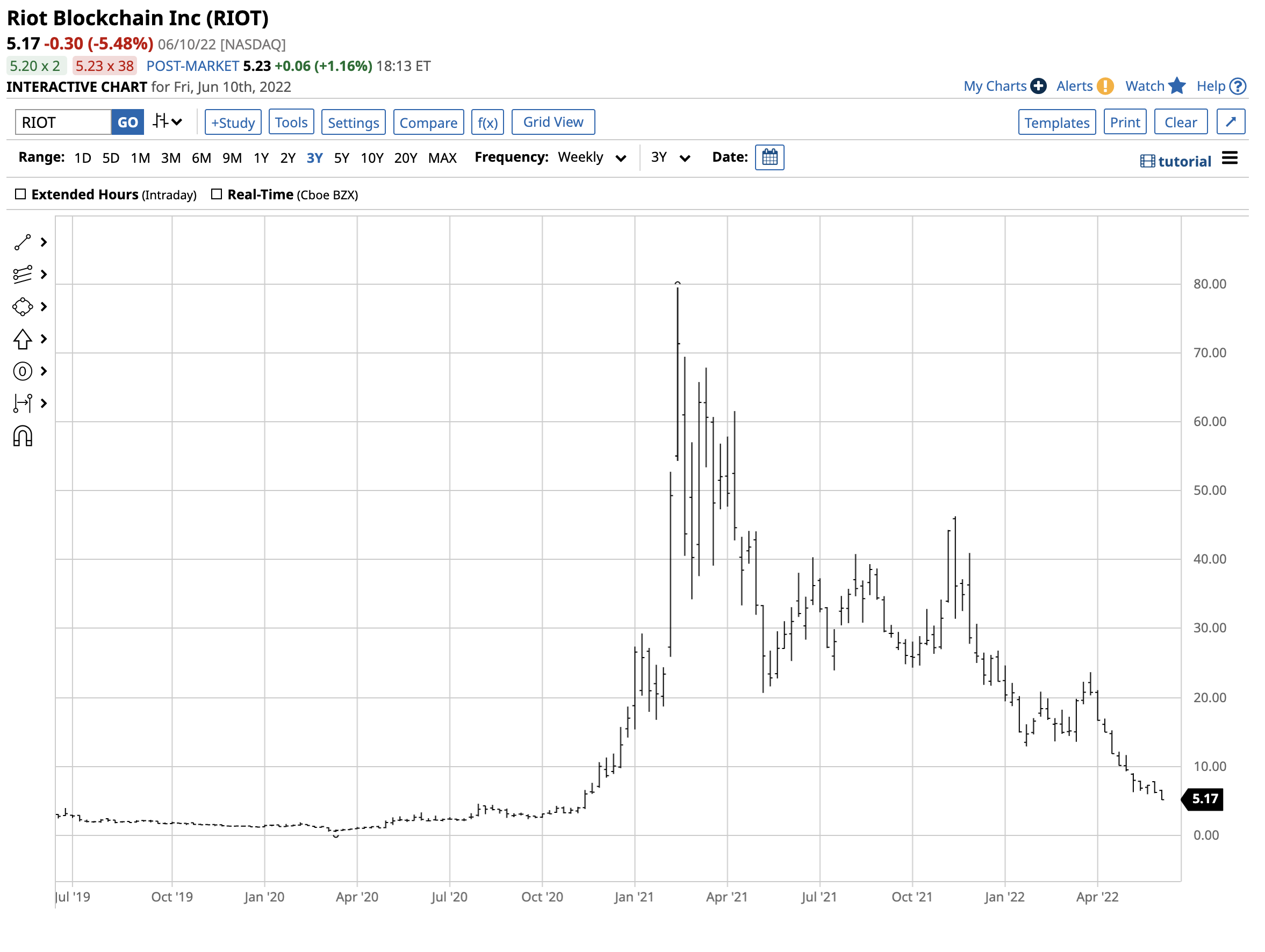Select the 5D range
The height and width of the screenshot is (952, 1265).
(111, 158)
